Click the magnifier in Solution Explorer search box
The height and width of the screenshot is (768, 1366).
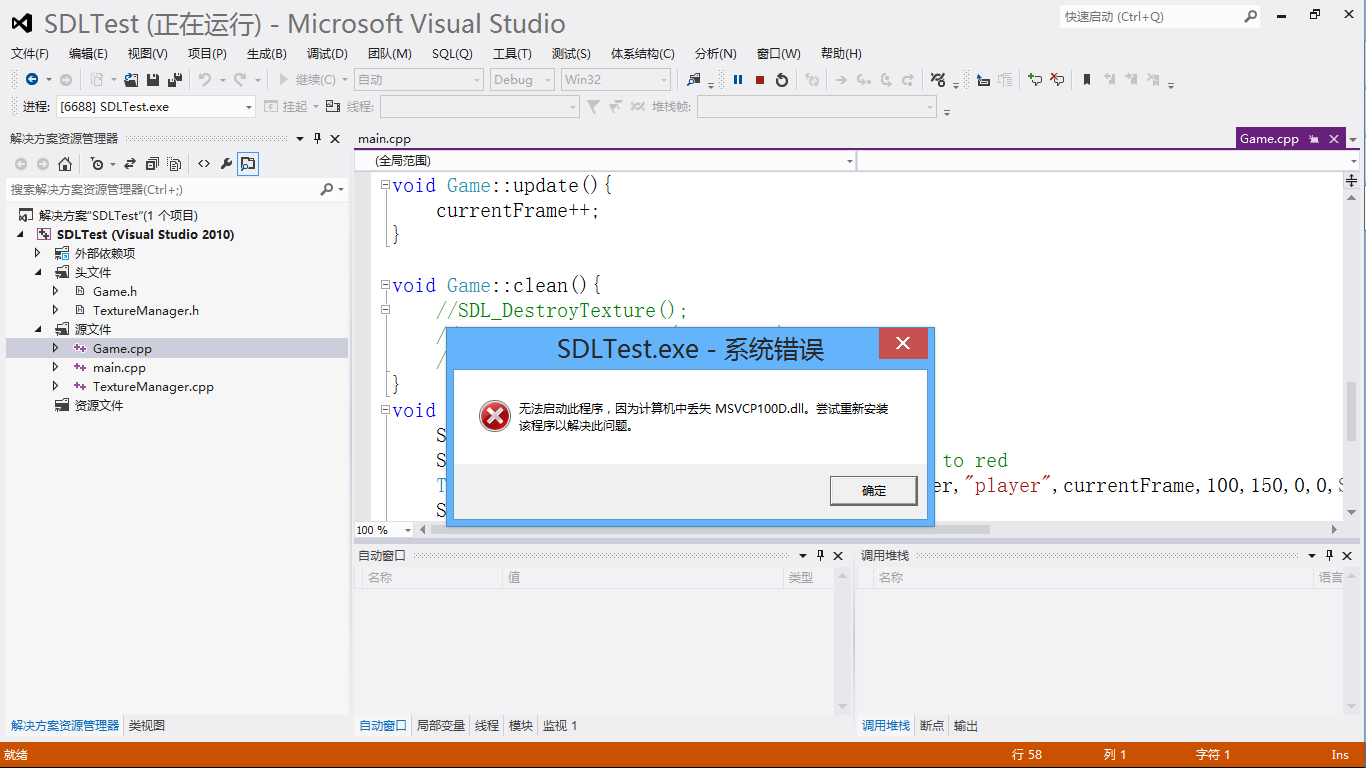(326, 189)
